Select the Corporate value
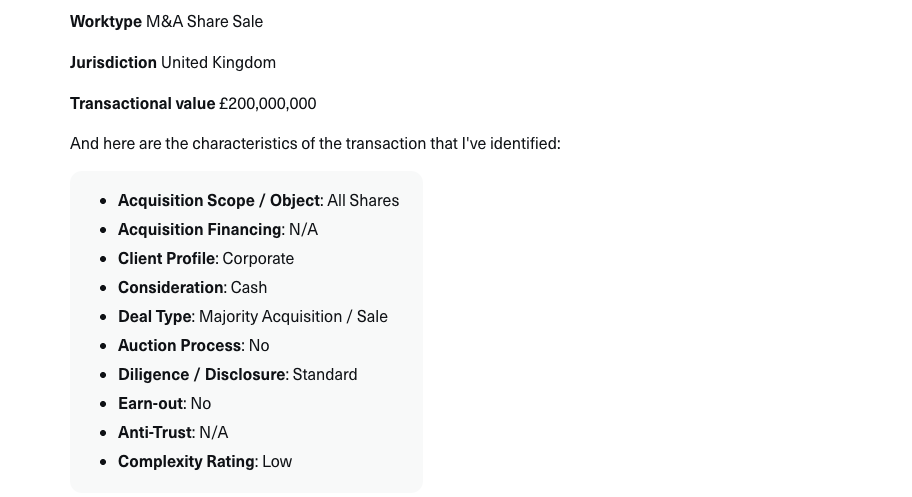912x497 pixels. click(x=258, y=258)
